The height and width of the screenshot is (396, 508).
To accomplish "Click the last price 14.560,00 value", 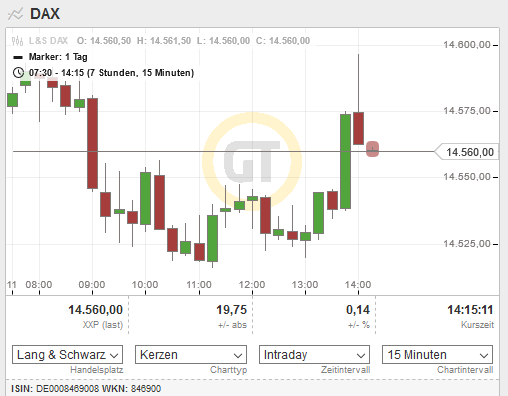I will coord(96,310).
